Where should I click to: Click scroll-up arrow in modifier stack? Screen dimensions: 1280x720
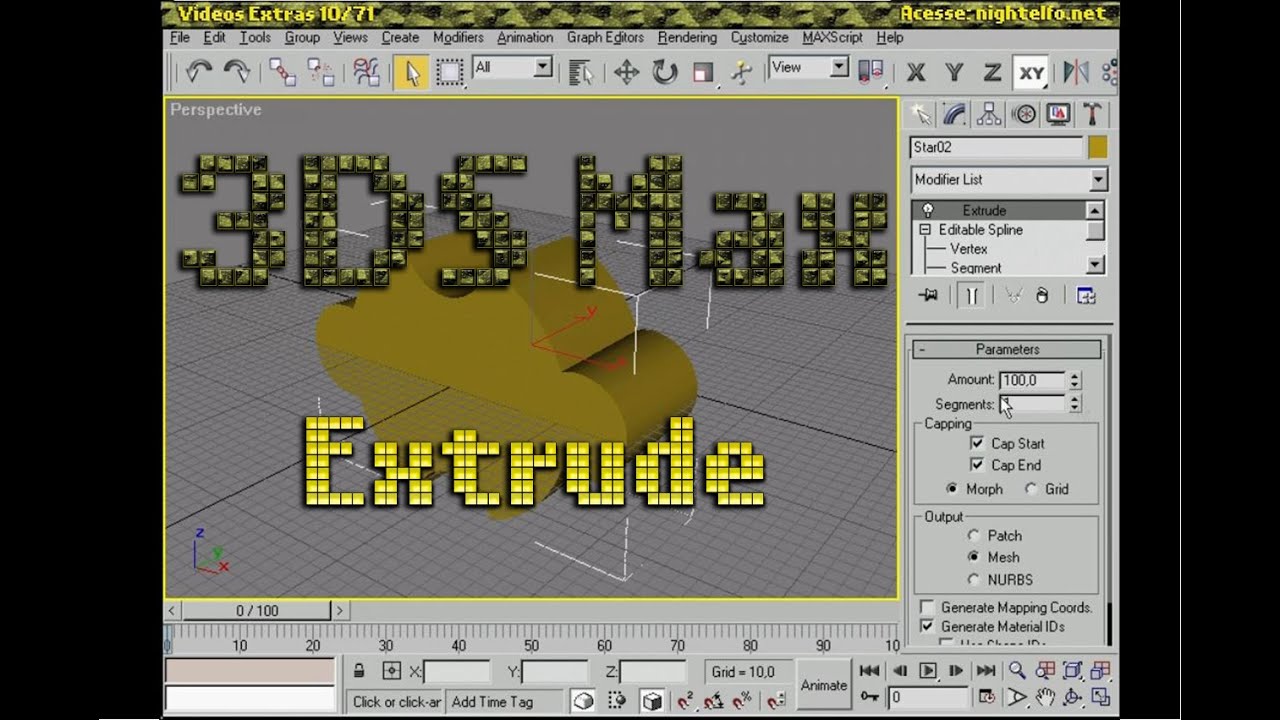tap(1095, 210)
